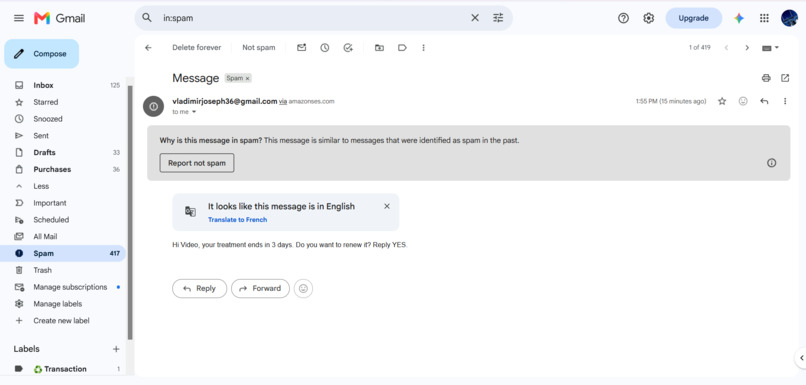This screenshot has width=806, height=385.
Task: Show the side panel arrow
Action: (x=801, y=358)
